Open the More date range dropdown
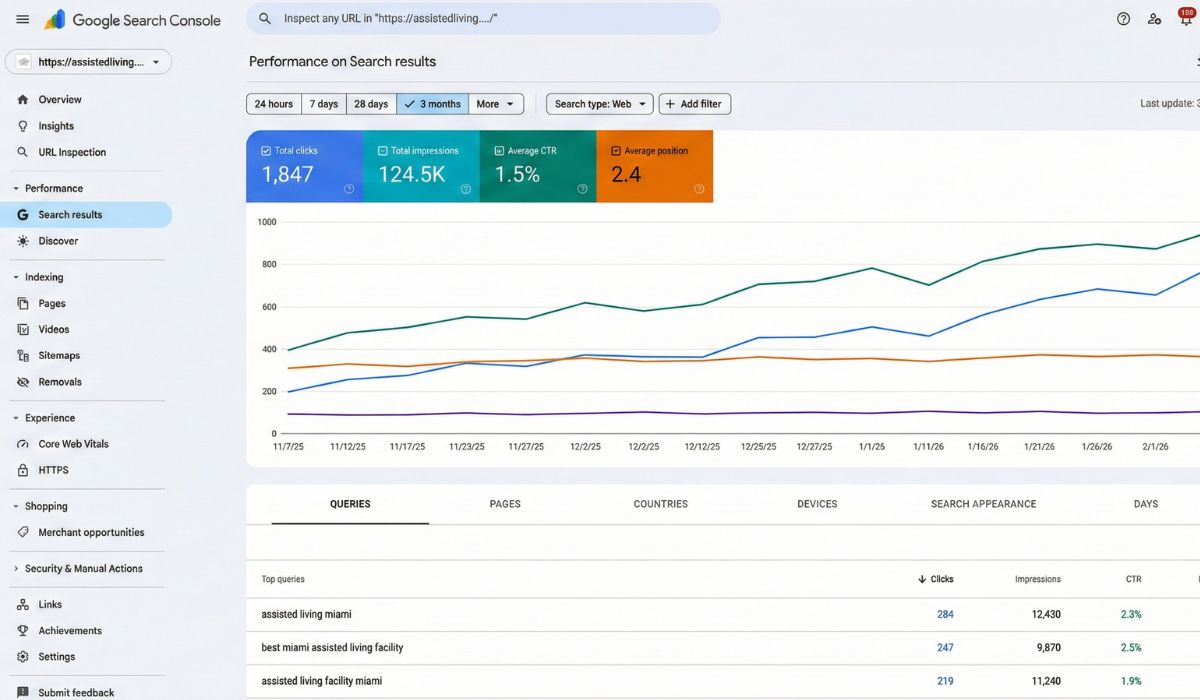This screenshot has height=700, width=1200. click(496, 103)
